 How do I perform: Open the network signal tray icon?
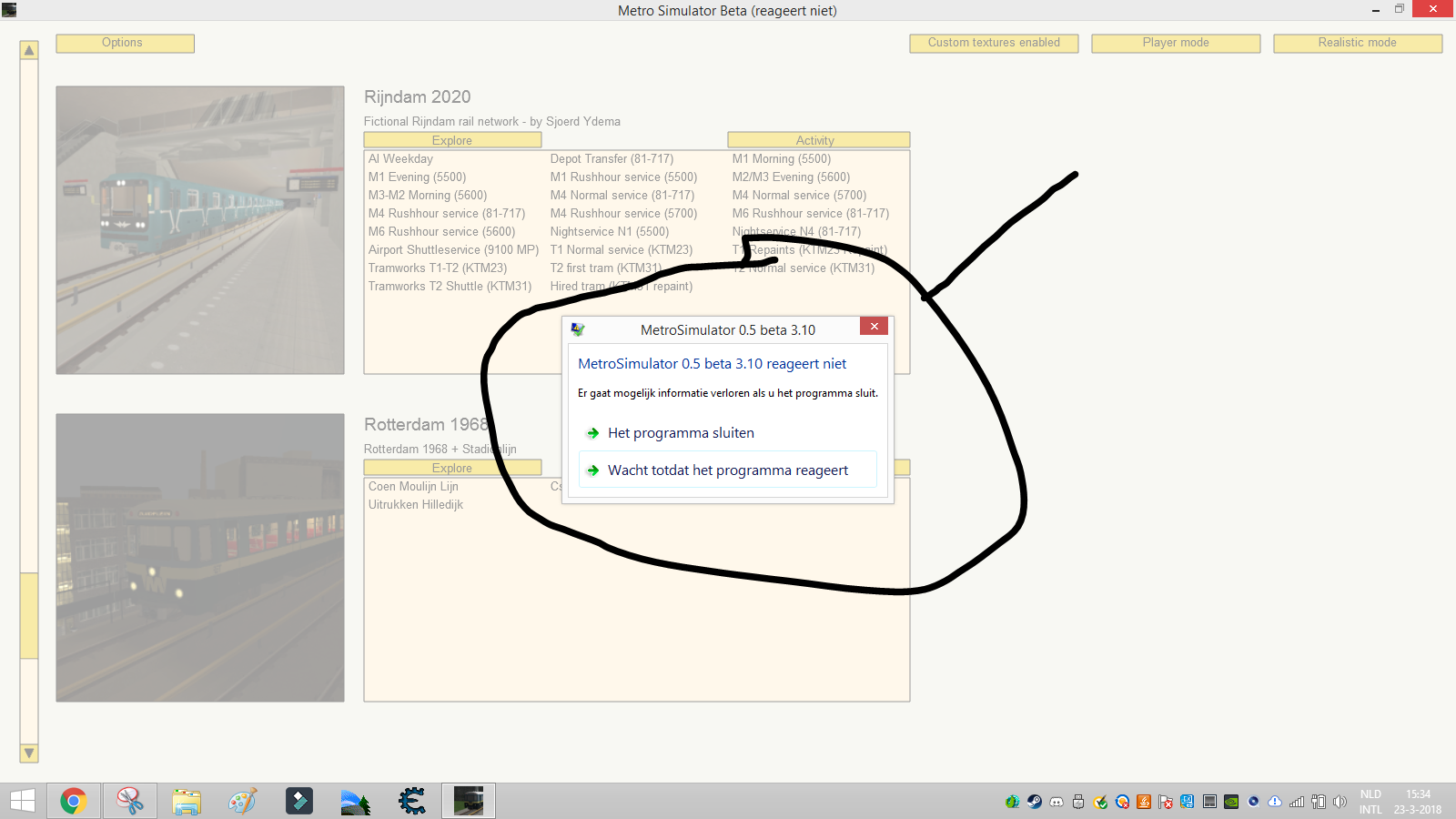(x=1297, y=802)
